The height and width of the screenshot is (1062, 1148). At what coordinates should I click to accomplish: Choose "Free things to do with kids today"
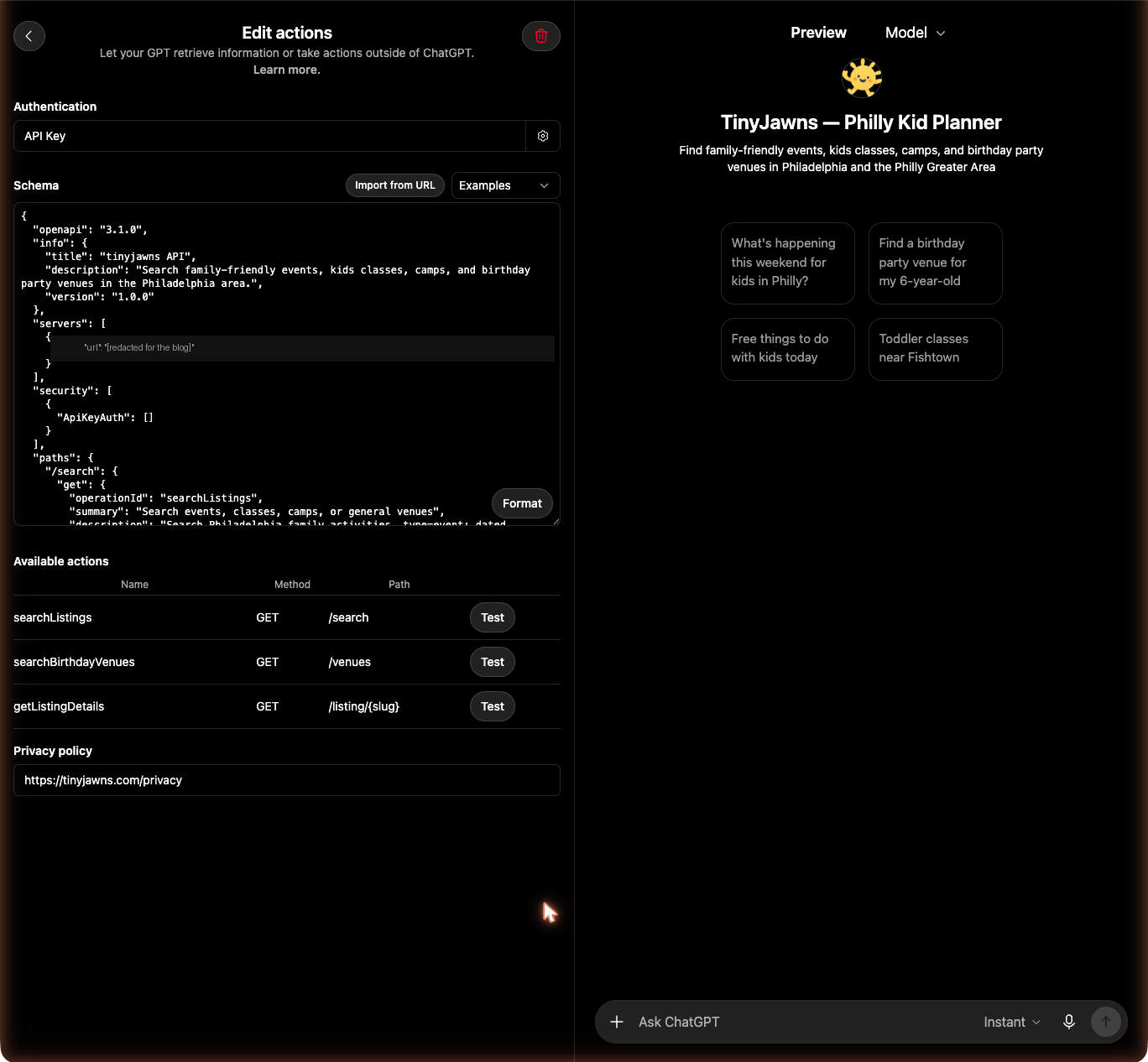click(788, 349)
